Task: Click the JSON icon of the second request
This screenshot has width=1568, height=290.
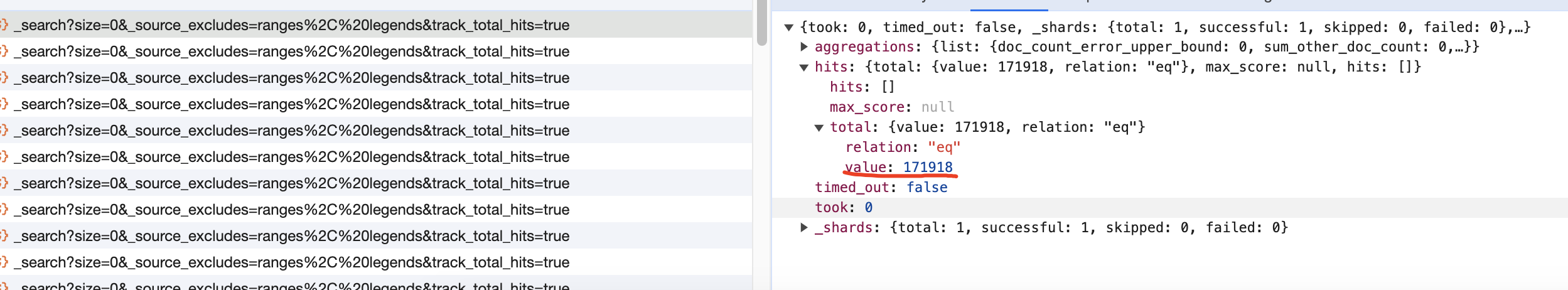Action: click(x=4, y=51)
